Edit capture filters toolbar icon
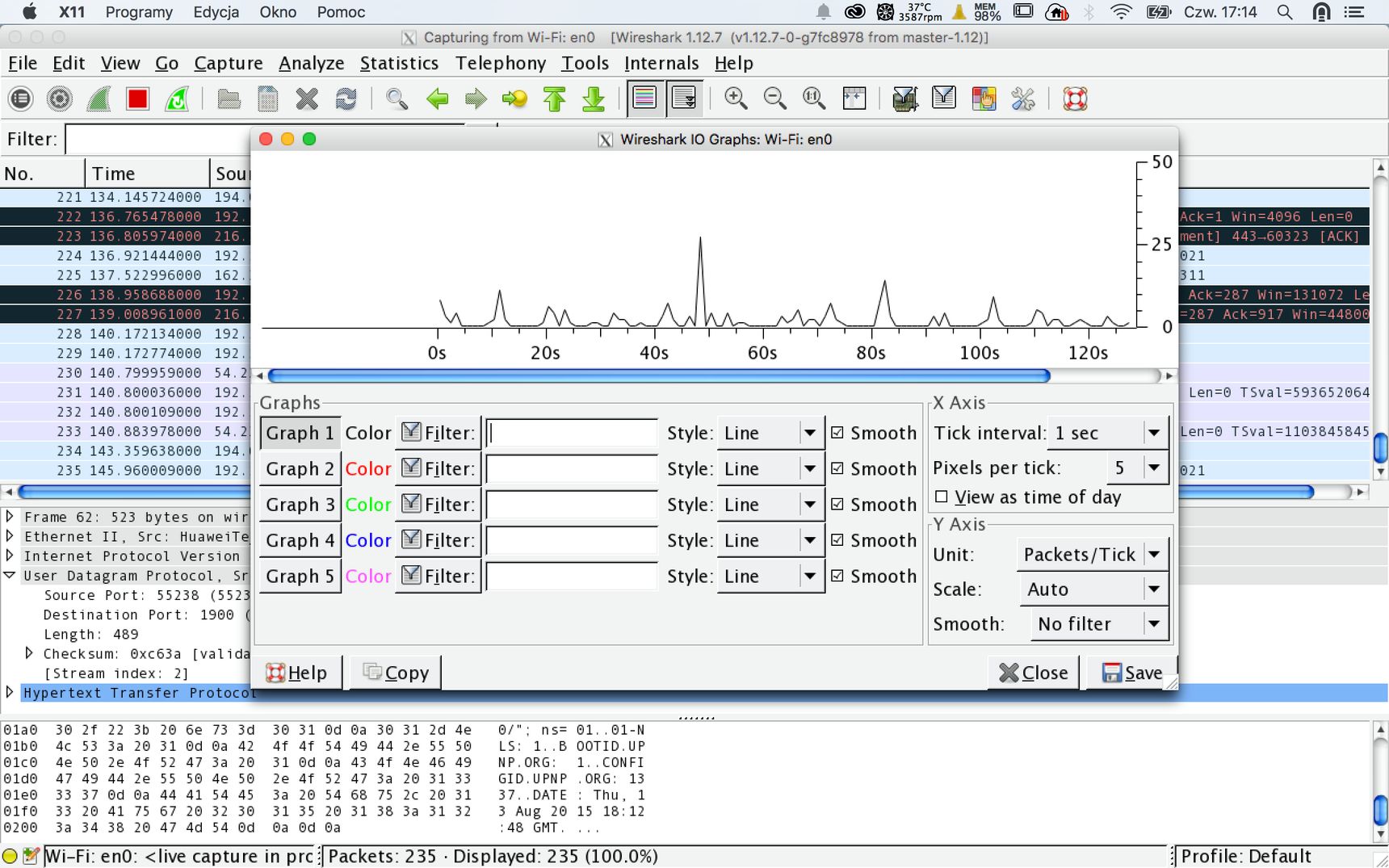 904,99
